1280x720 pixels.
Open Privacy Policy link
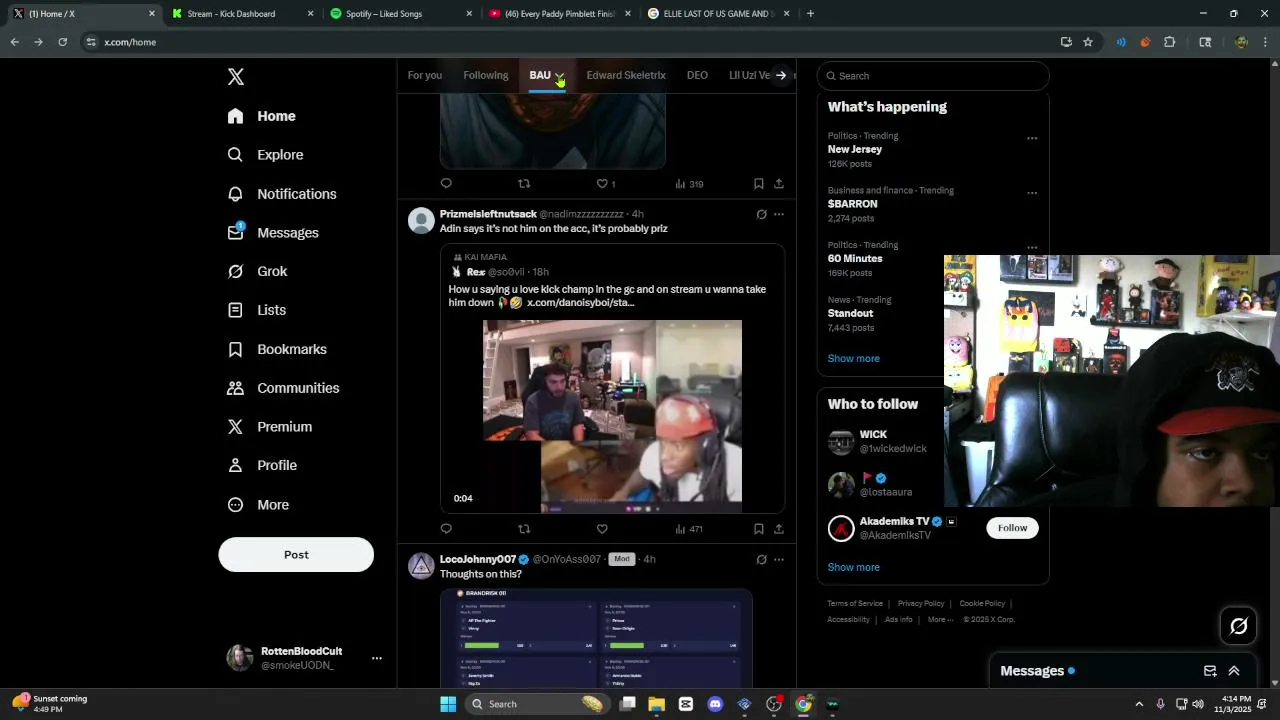[x=921, y=604]
